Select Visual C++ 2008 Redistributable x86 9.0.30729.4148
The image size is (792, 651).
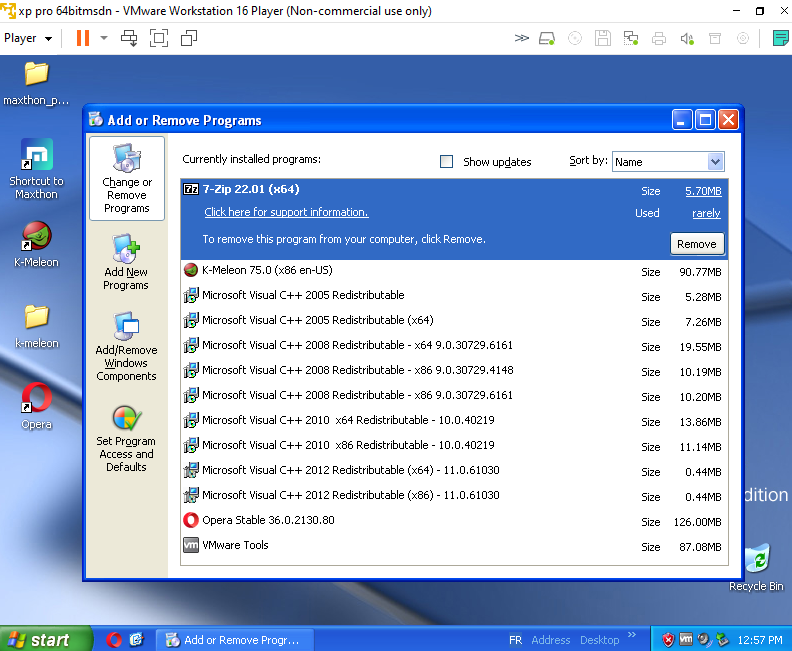(454, 371)
